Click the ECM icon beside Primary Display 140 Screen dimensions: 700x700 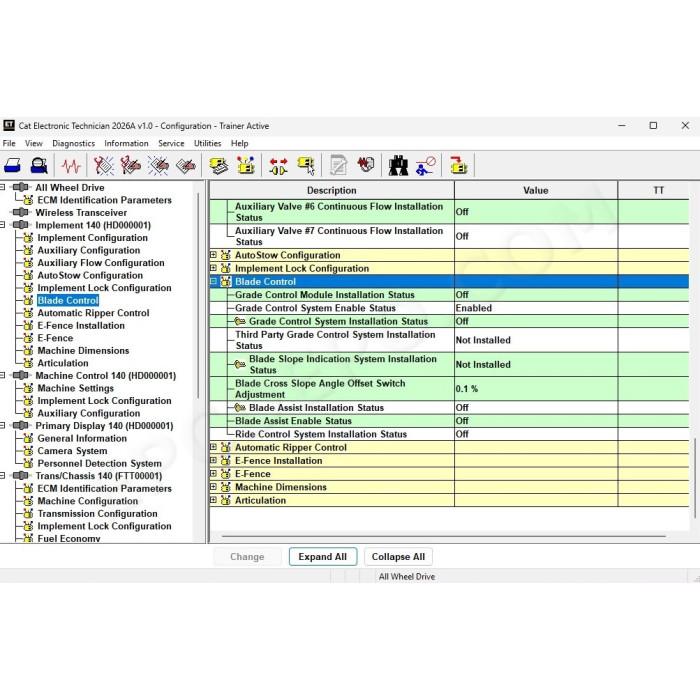21,425
